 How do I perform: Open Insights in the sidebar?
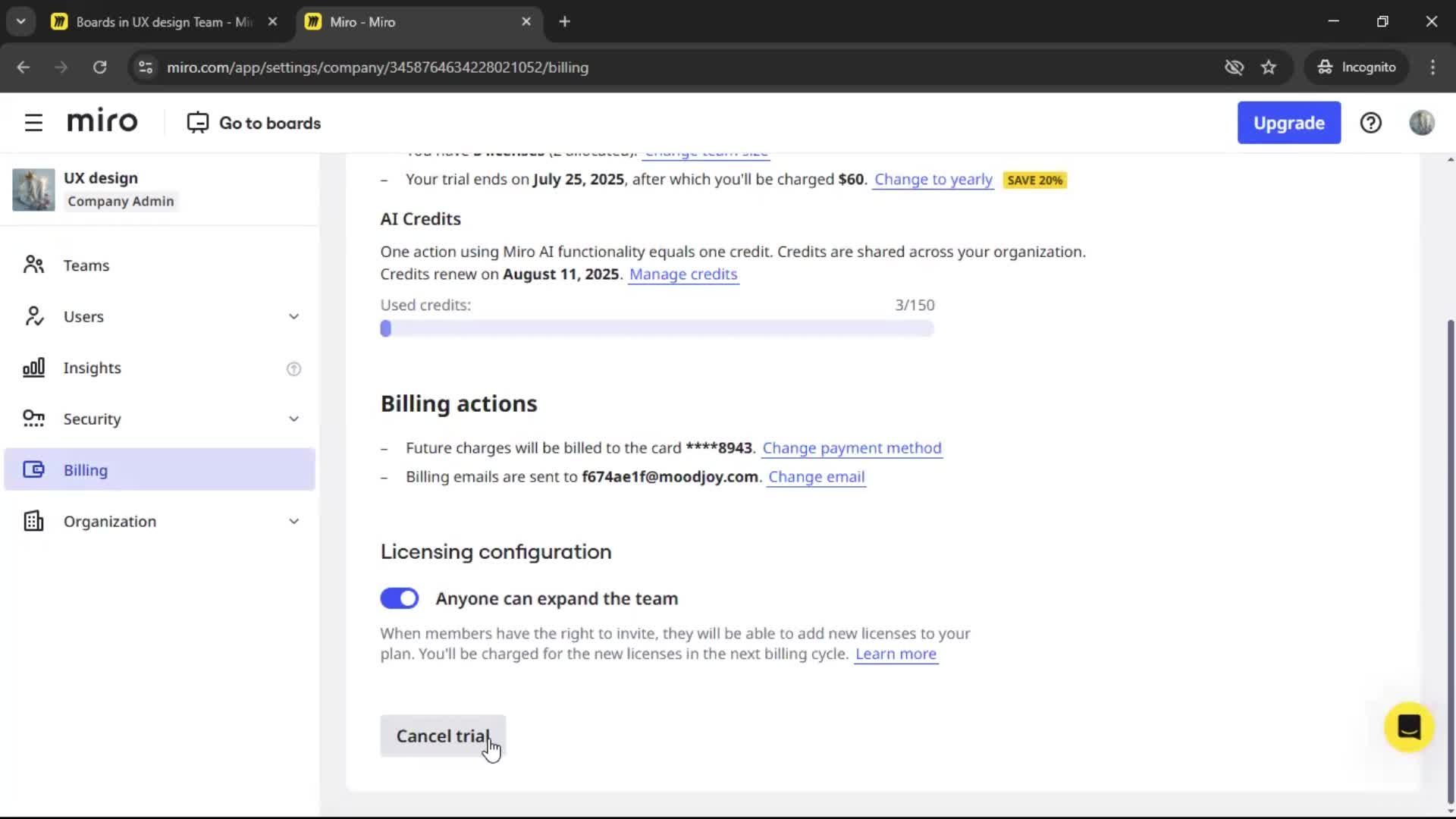tap(159, 368)
